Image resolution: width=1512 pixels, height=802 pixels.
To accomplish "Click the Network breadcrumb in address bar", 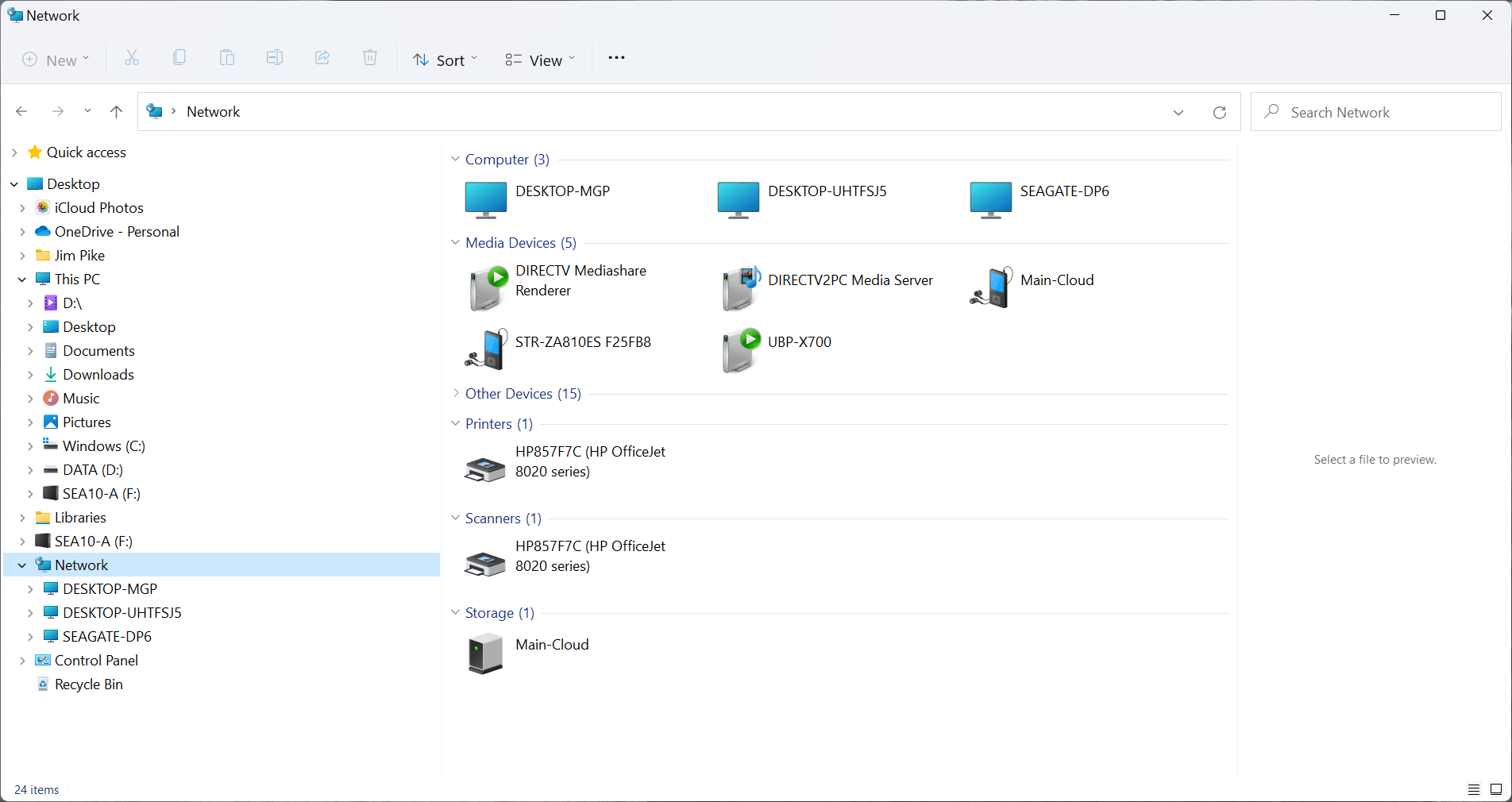I will click(x=213, y=112).
